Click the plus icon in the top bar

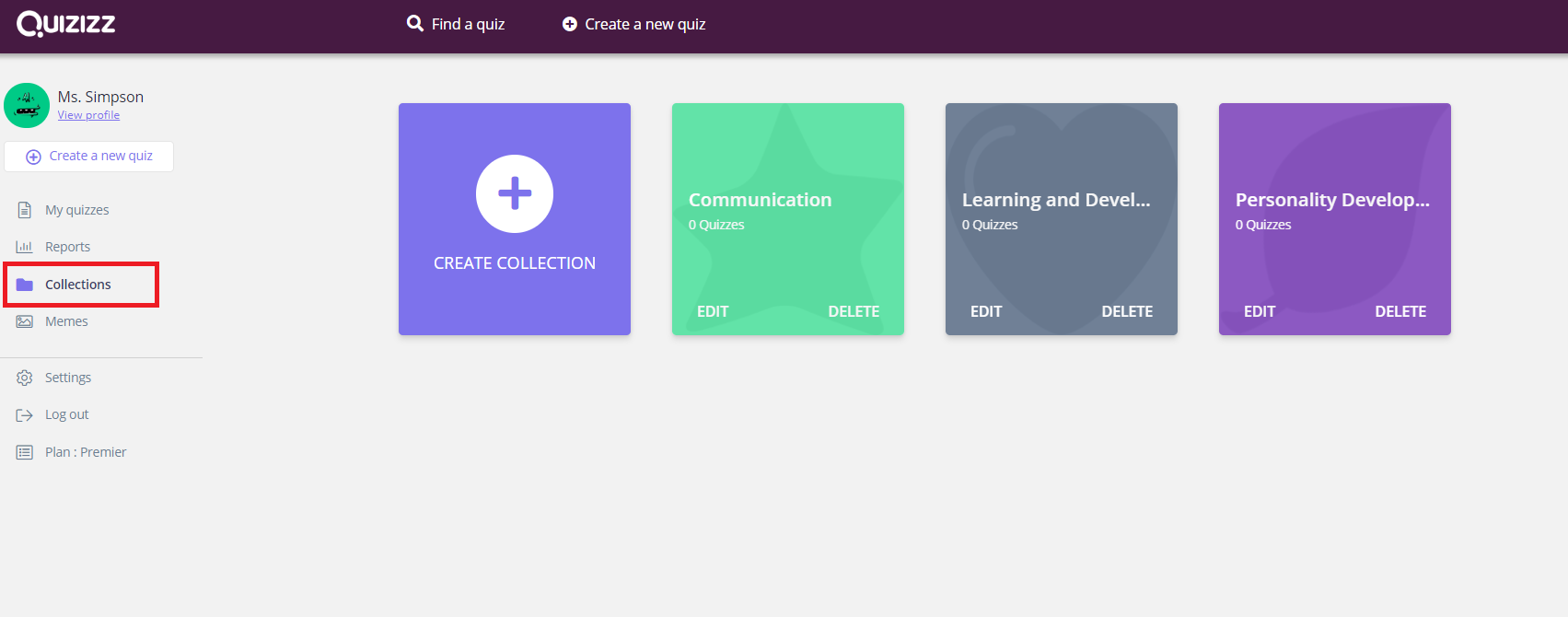click(570, 24)
